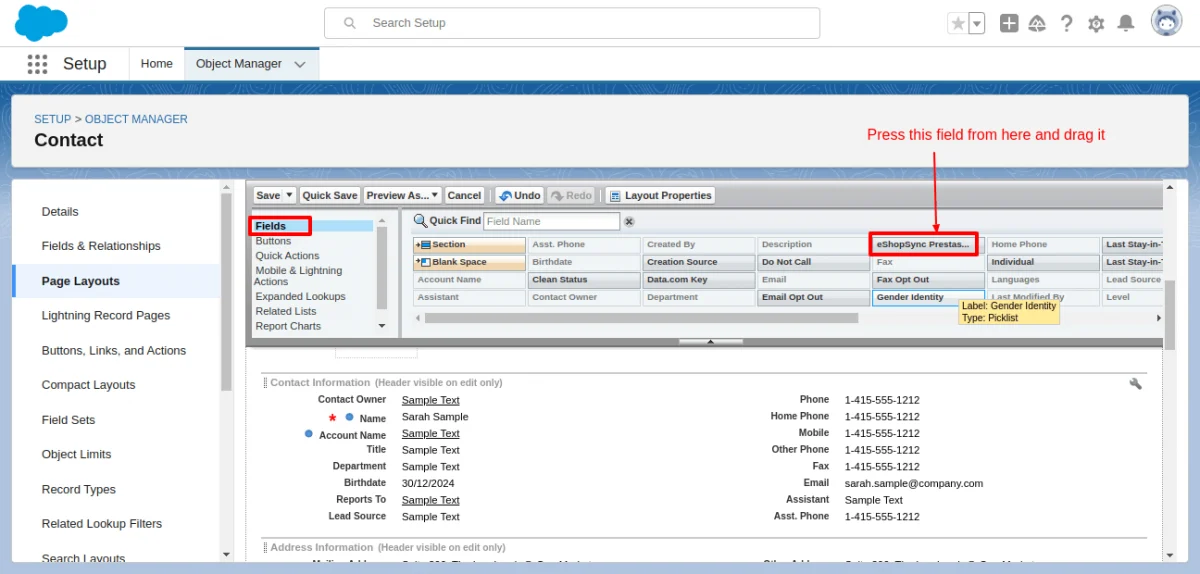Screen dimensions: 1200x574
Task: Click the Quick Save button
Action: (x=329, y=196)
